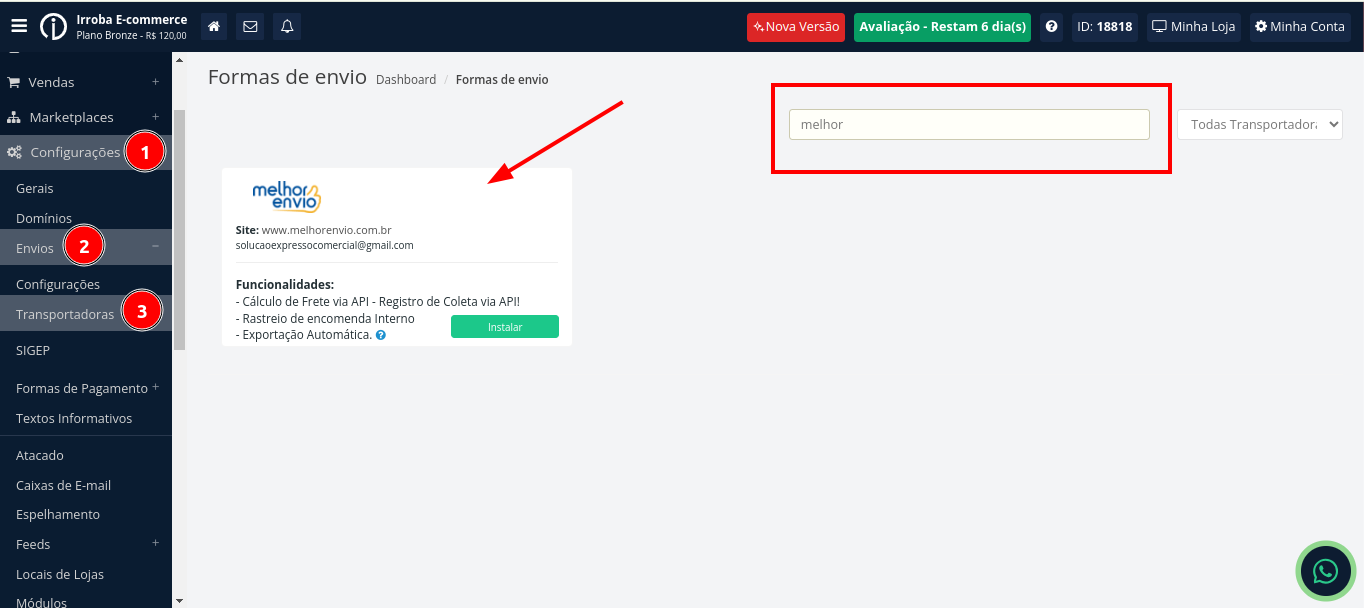Click the www.melhorenvio.com.br site text
The width and height of the screenshot is (1364, 608).
tap(326, 230)
